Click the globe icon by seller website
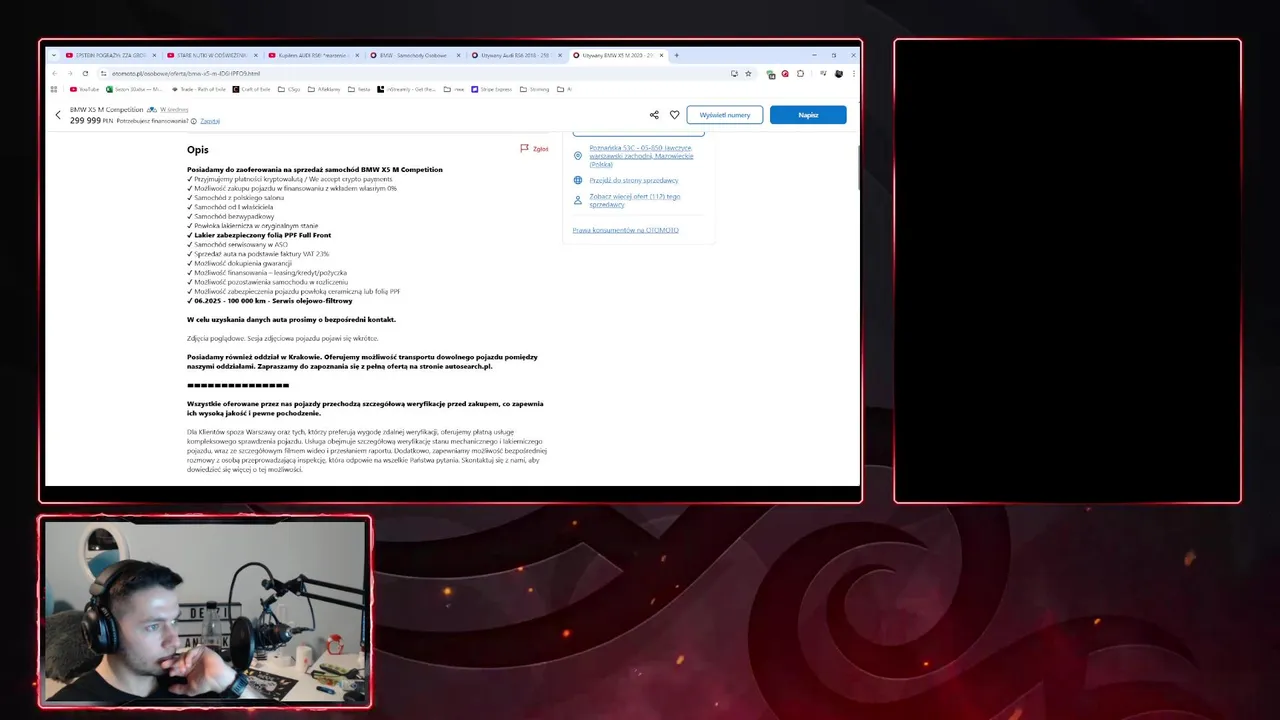The height and width of the screenshot is (720, 1280). point(578,180)
